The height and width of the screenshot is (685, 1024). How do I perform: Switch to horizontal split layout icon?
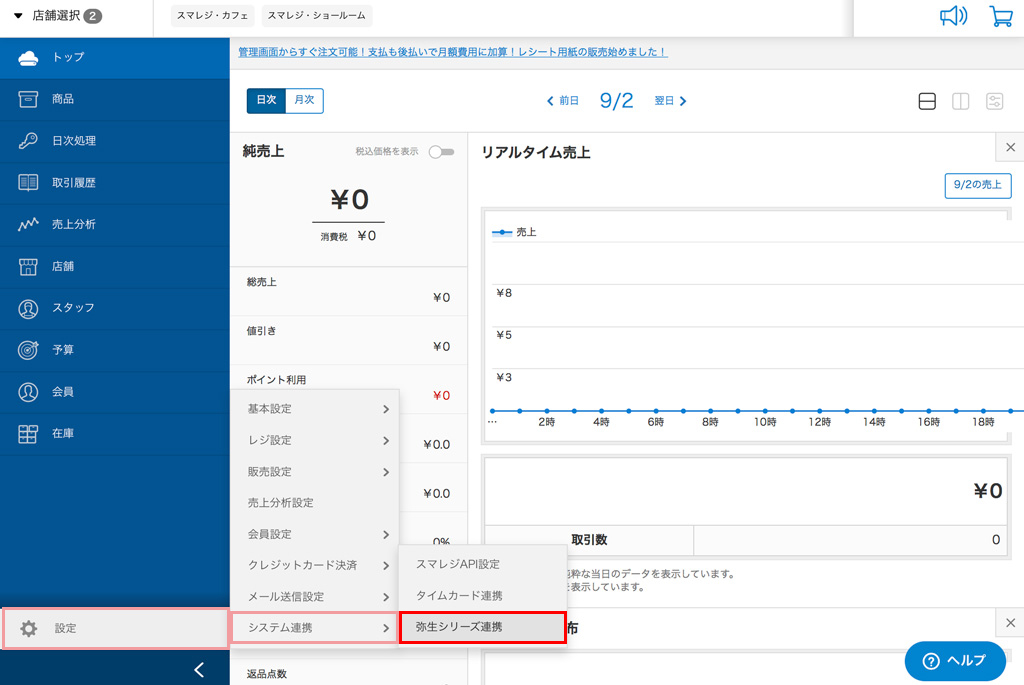pyautogui.click(x=927, y=101)
